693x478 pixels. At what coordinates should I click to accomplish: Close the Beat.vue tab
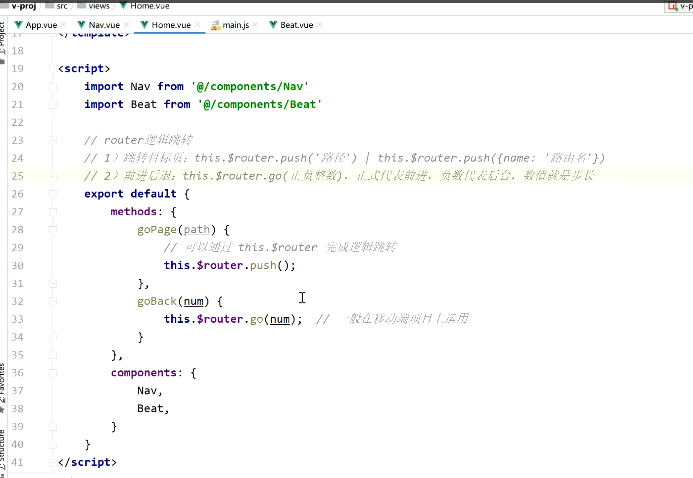click(320, 25)
